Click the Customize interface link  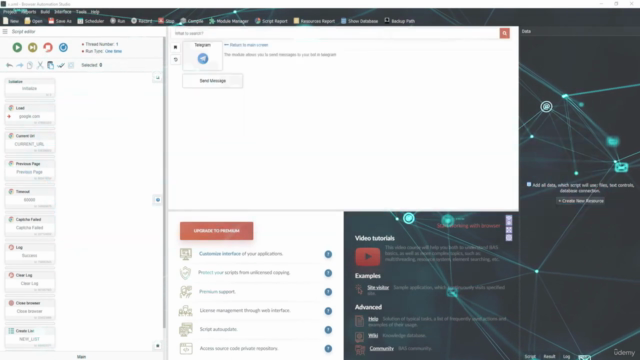pos(220,254)
